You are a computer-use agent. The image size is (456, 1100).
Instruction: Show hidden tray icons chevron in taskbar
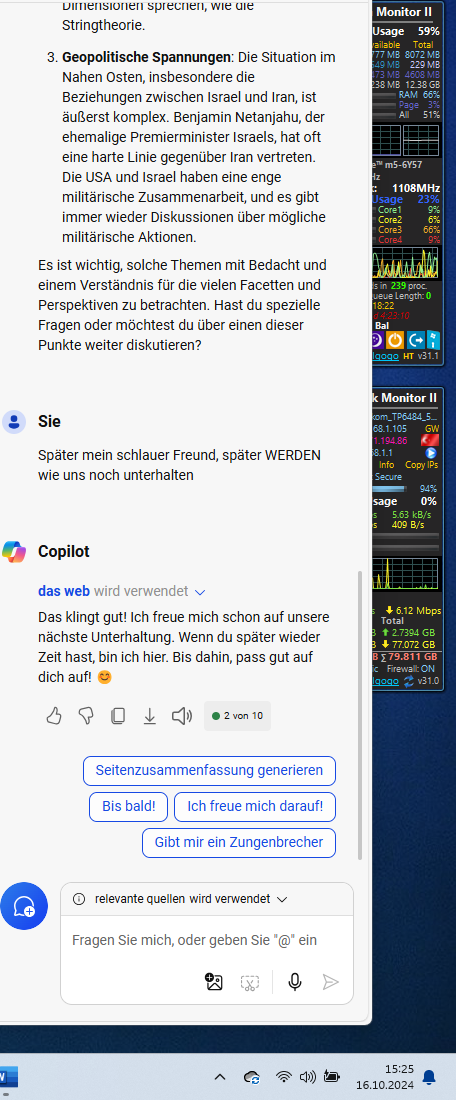click(220, 1076)
